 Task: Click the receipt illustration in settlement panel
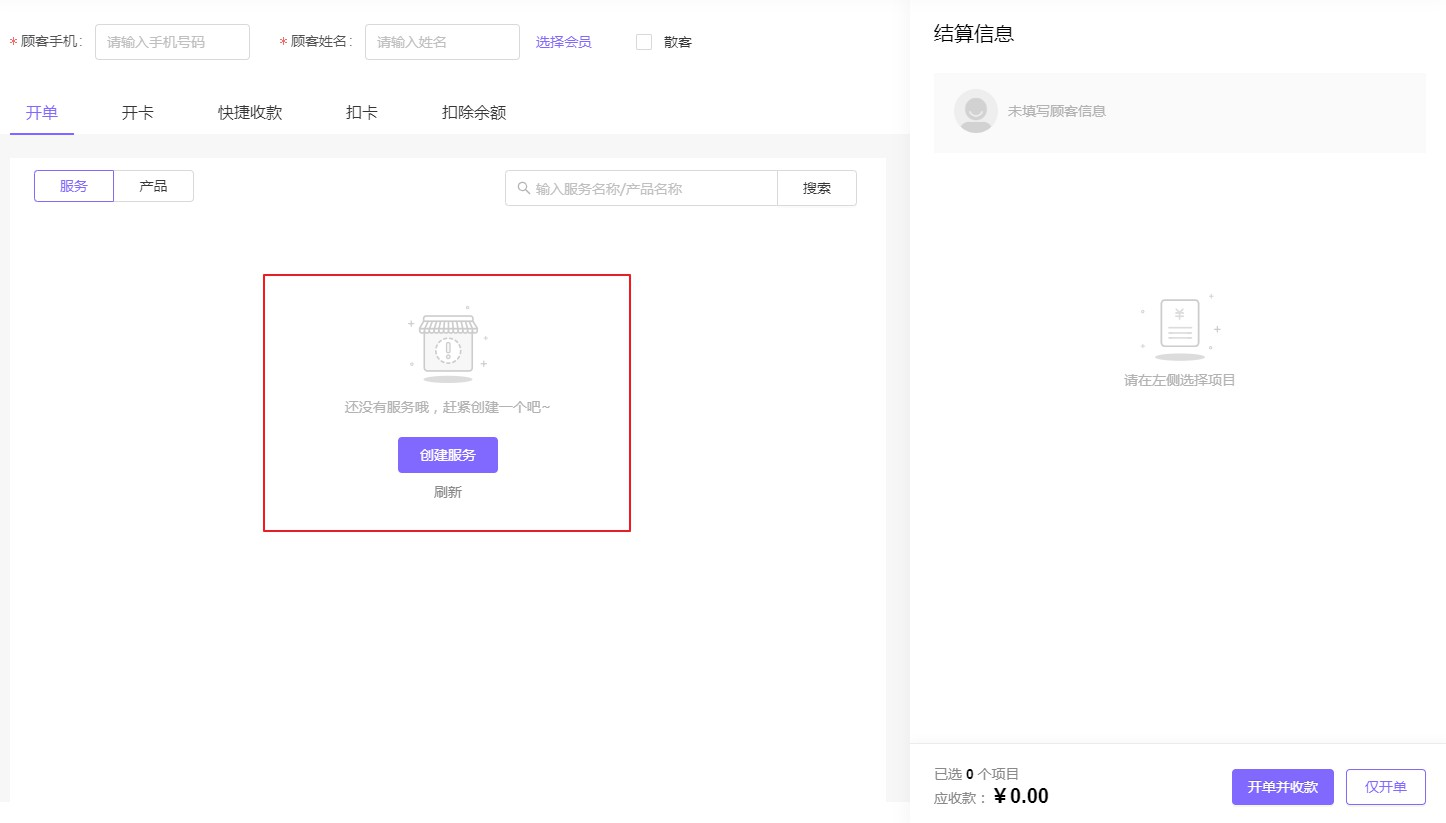(1180, 327)
